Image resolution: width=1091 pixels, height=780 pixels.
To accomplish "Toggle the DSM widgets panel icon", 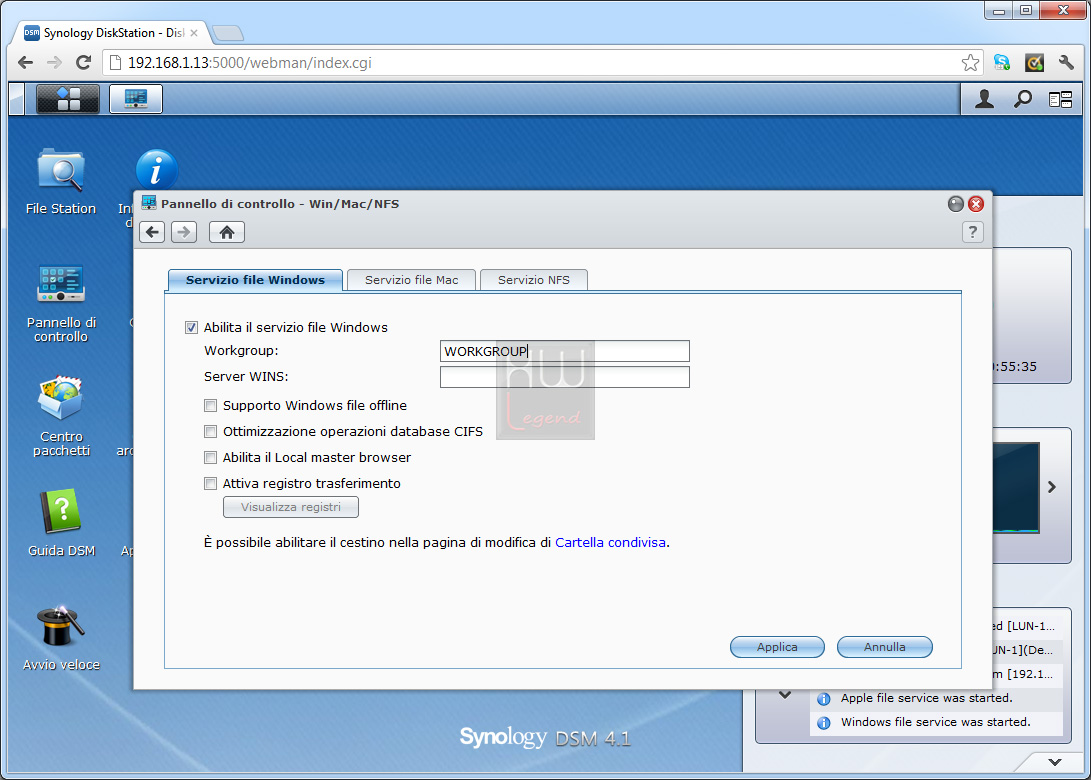I will 1060,100.
